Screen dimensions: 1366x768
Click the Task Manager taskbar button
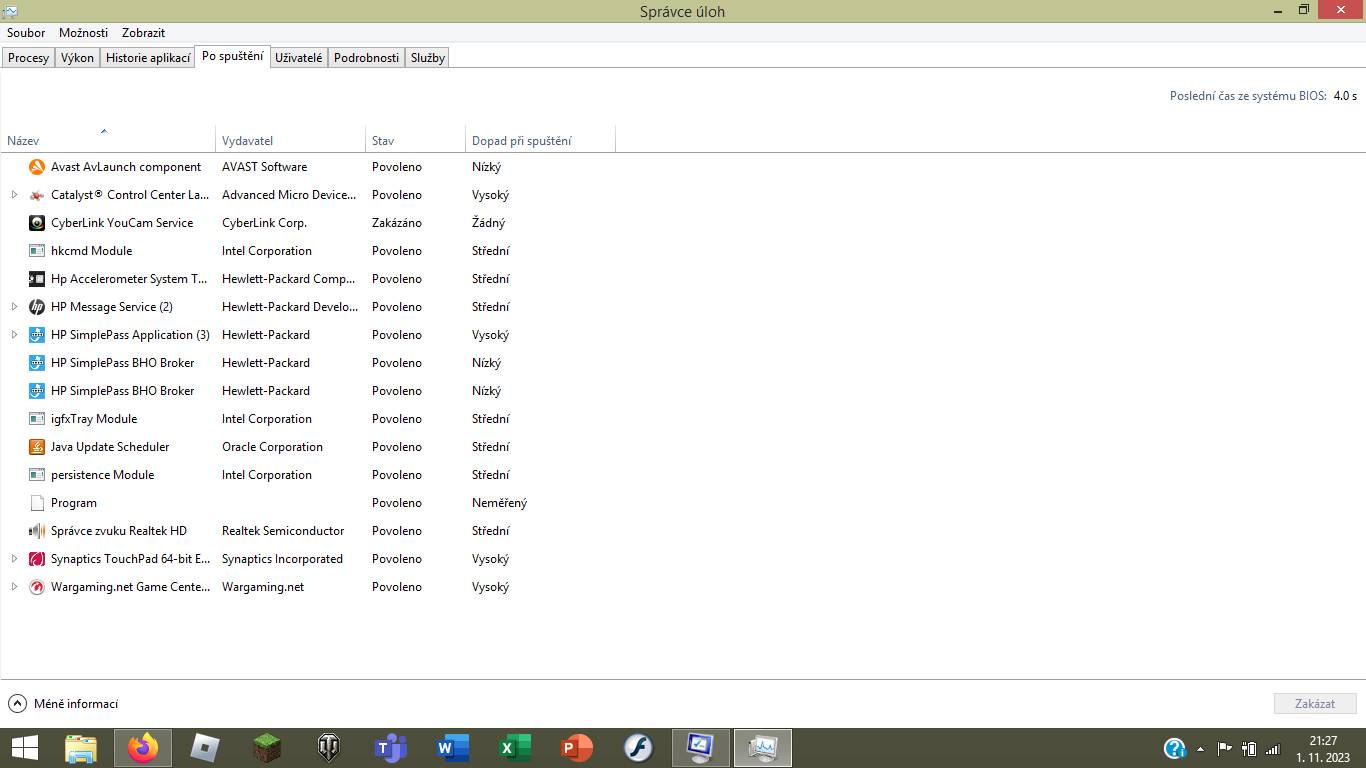(x=763, y=748)
